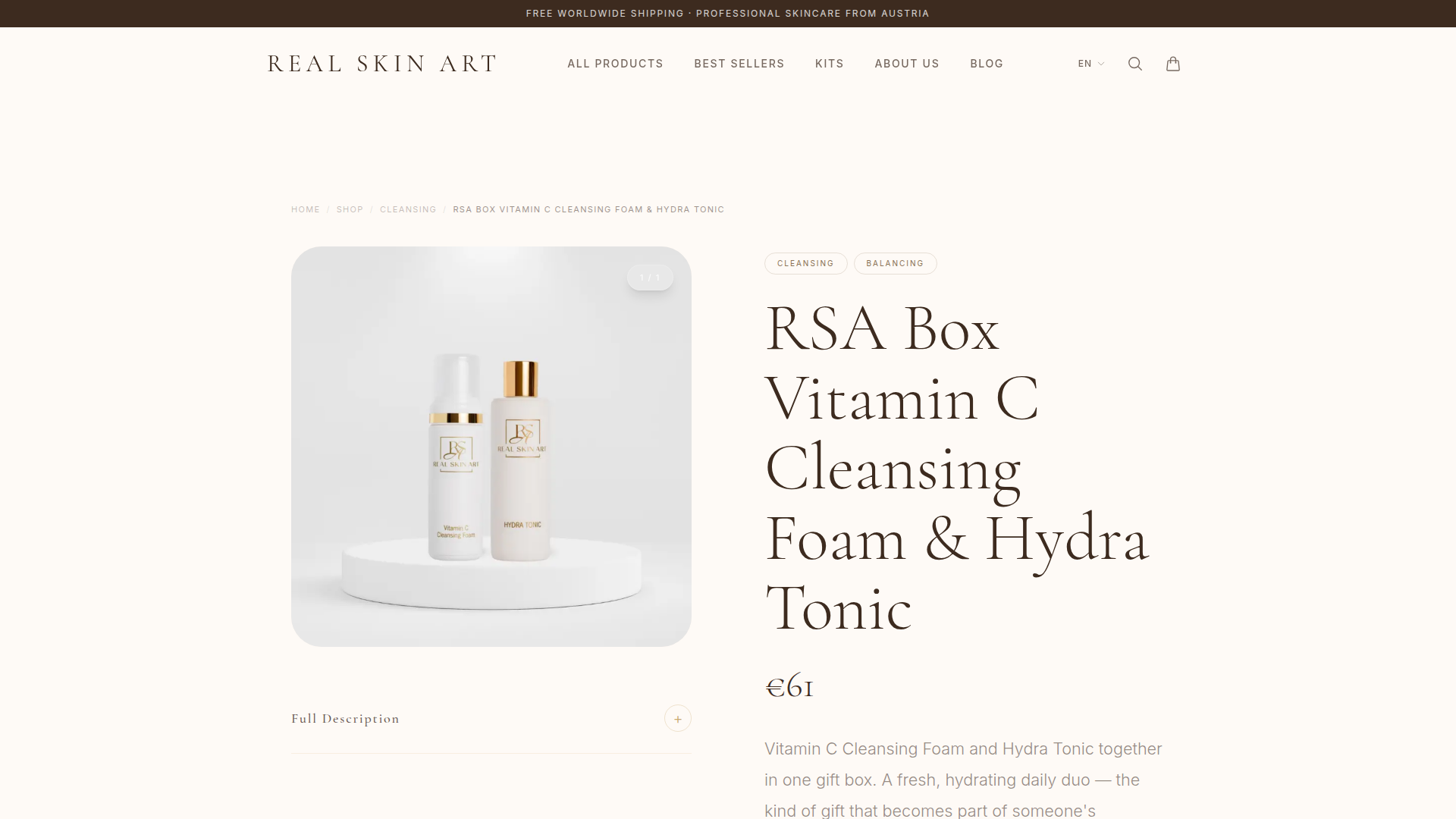Viewport: 1456px width, 819px height.
Task: Click the product bottles image
Action: pyautogui.click(x=491, y=447)
